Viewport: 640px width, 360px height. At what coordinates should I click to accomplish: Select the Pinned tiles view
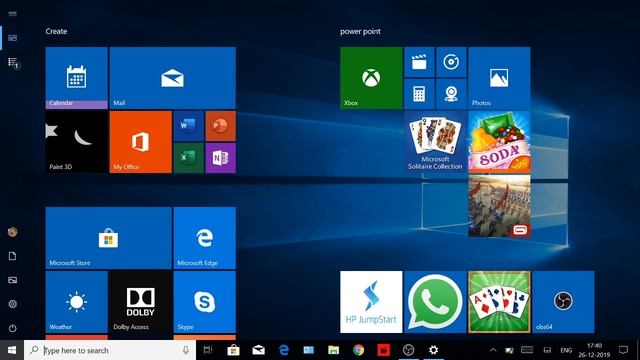12,38
